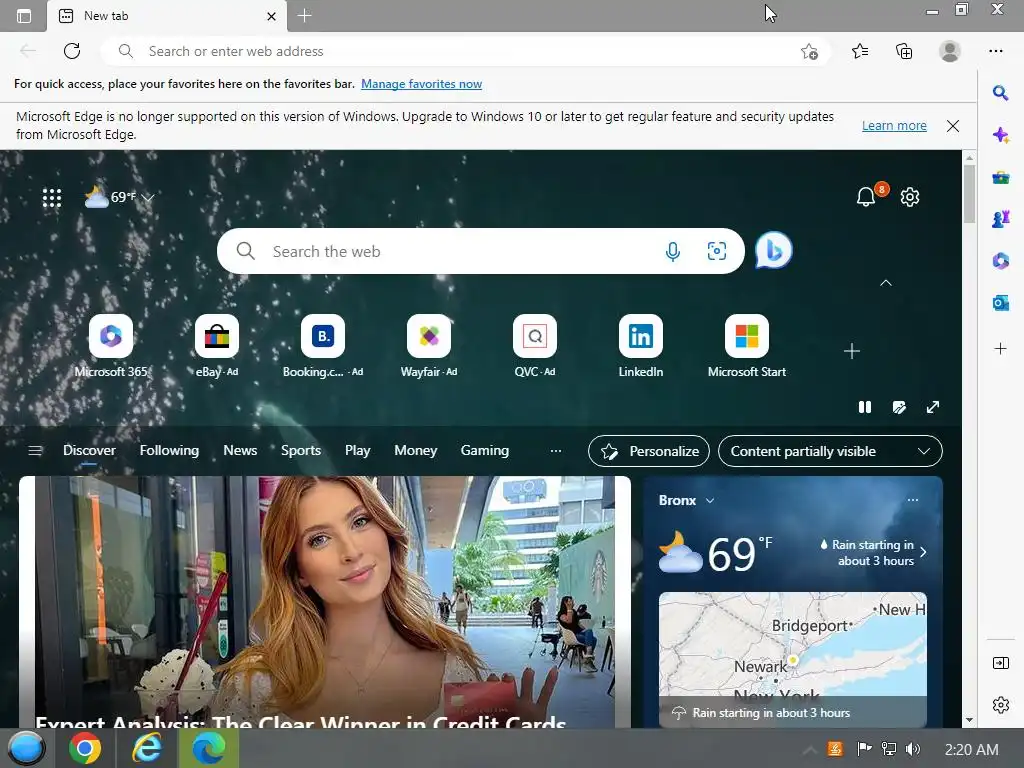Viewport: 1024px width, 768px height.
Task: Open feed hamburger menu
Action: (35, 451)
